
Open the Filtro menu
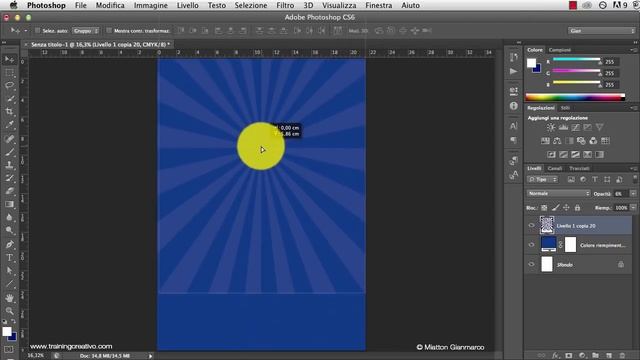pyautogui.click(x=285, y=5)
